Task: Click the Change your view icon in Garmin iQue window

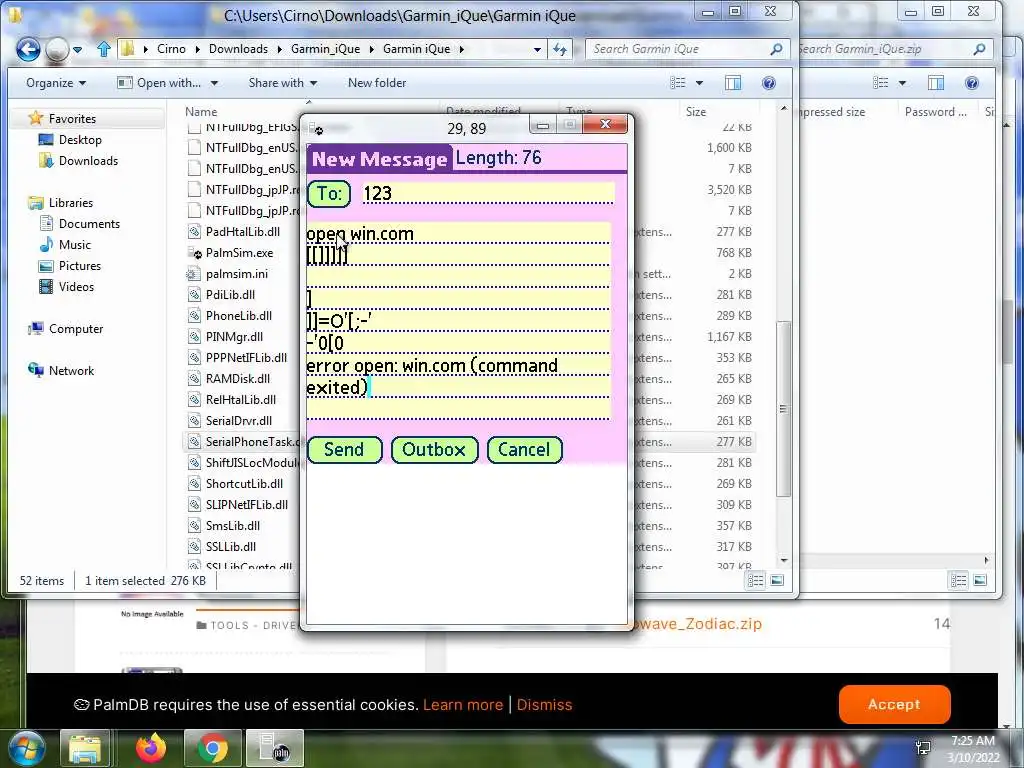Action: point(678,83)
